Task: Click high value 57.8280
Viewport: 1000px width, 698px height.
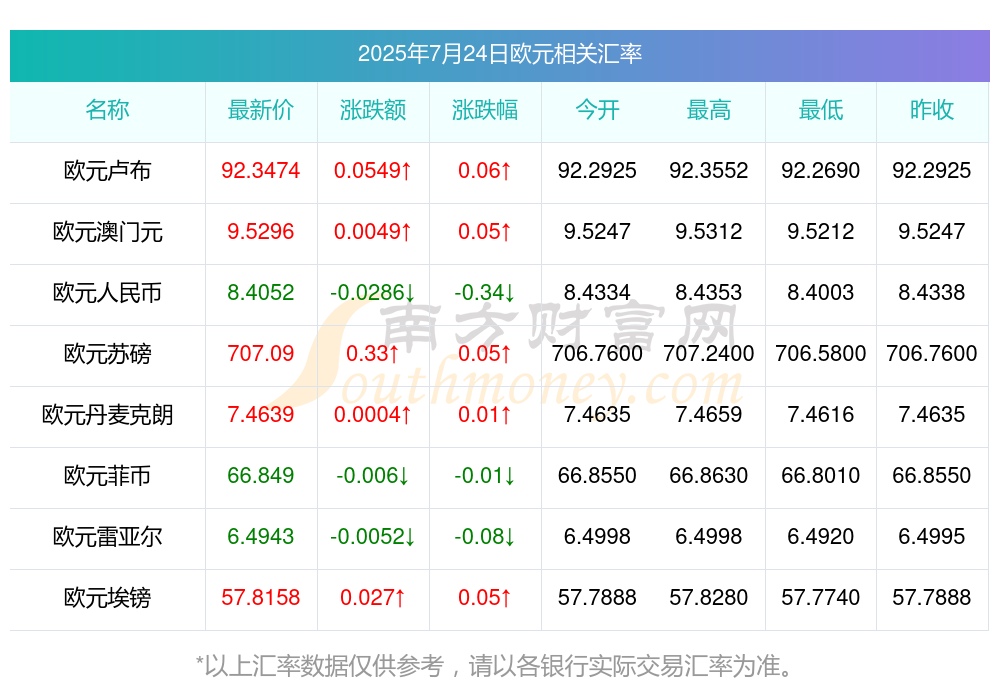Action: (x=709, y=597)
